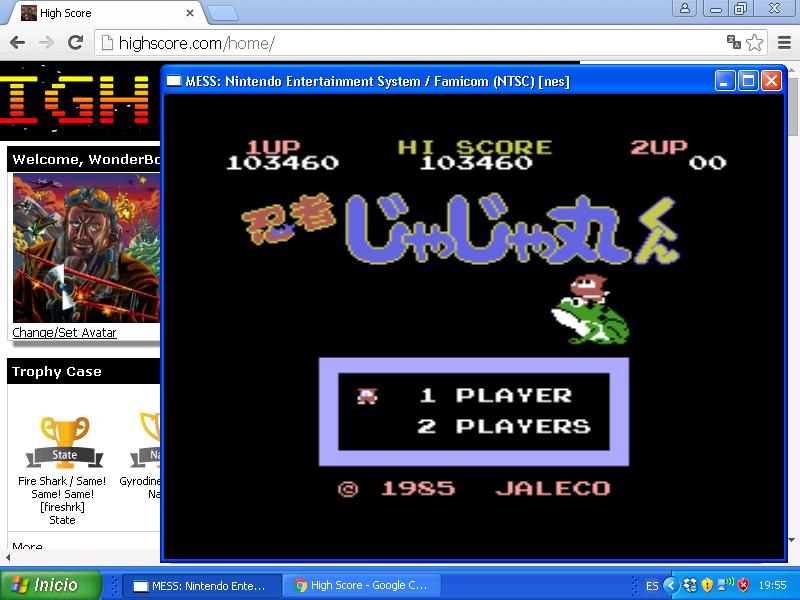Open the Chrome hamburger menu
800x600 pixels.
pyautogui.click(x=783, y=42)
